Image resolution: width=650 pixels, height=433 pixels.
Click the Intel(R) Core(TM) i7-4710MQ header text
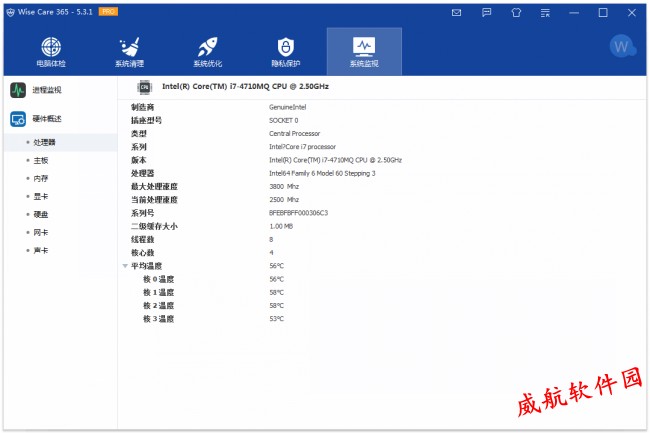point(245,87)
